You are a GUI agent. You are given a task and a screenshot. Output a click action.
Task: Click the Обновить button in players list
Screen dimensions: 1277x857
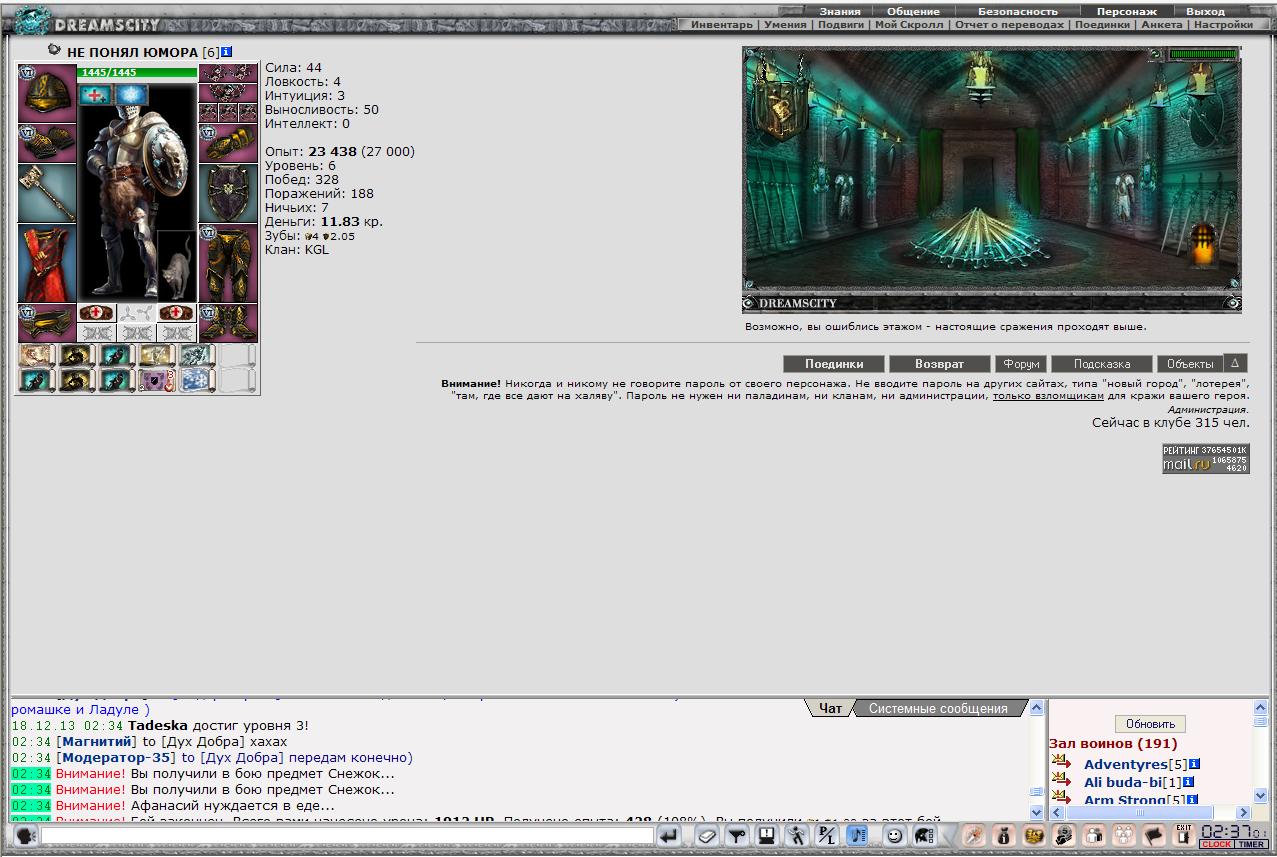point(1150,724)
